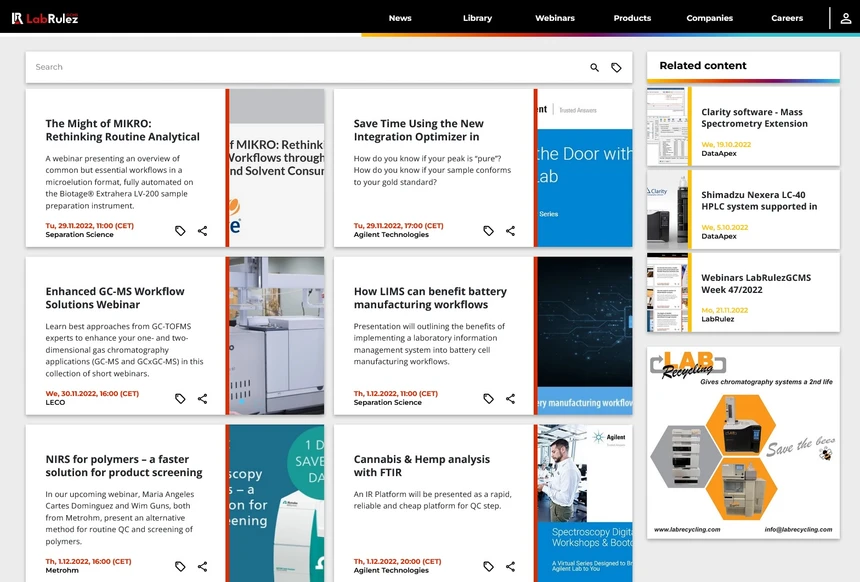Click tag icon on LIMS battery card
Screen dimensions: 860x582
point(488,399)
